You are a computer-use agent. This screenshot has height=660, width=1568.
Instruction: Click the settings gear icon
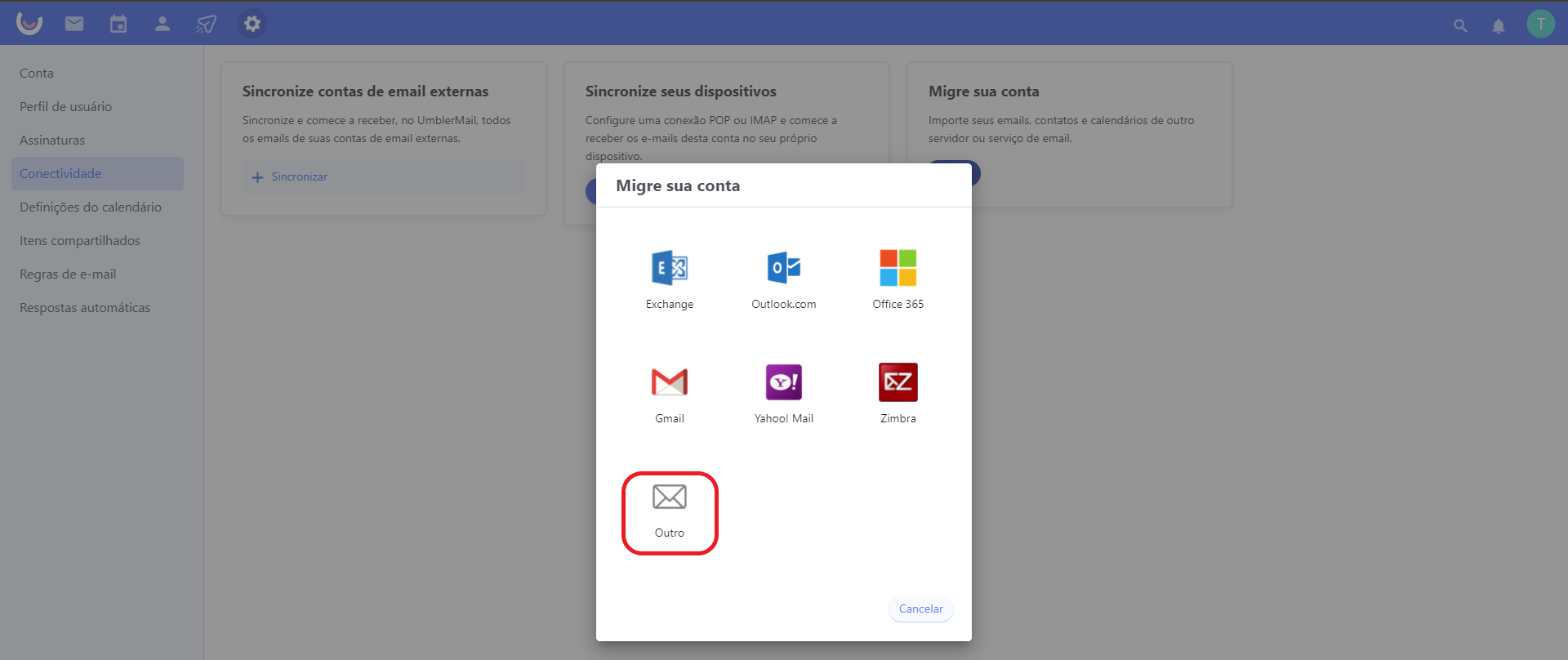(x=252, y=24)
